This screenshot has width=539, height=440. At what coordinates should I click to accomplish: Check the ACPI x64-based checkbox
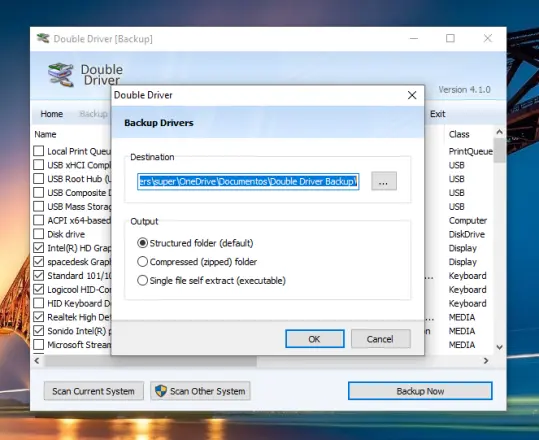(x=38, y=220)
